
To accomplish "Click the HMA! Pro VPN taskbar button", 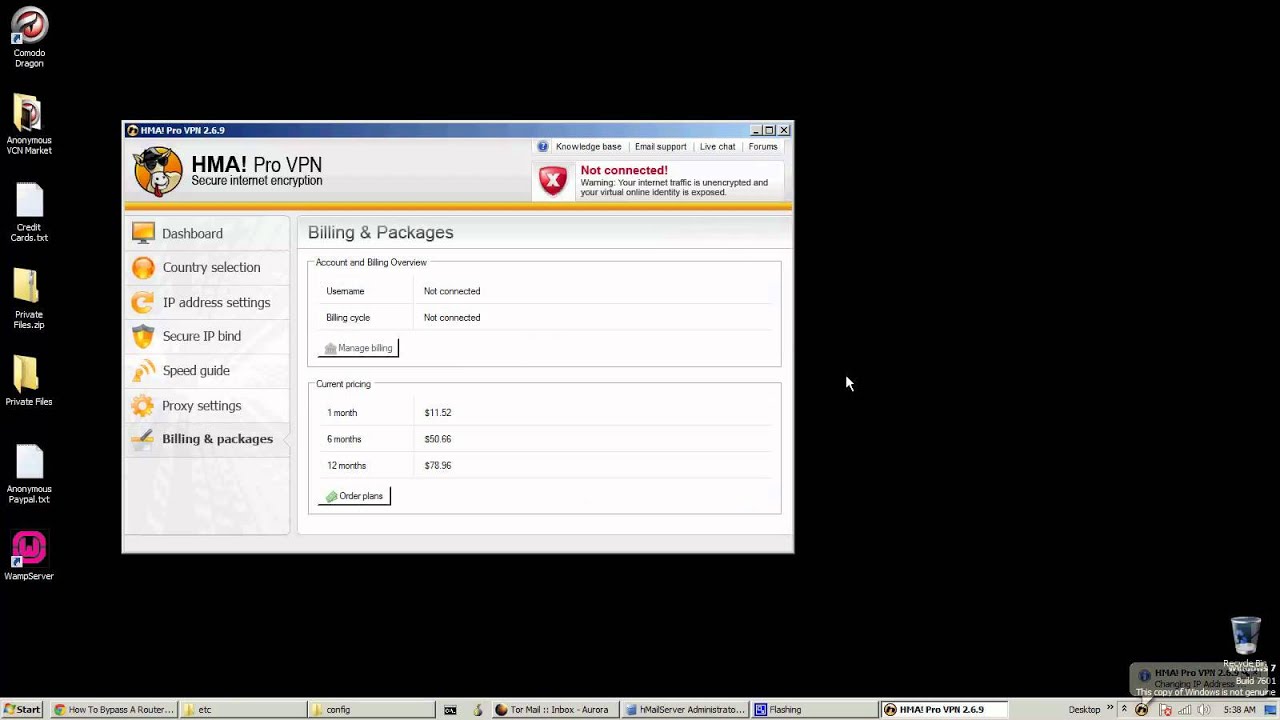I will [x=943, y=710].
